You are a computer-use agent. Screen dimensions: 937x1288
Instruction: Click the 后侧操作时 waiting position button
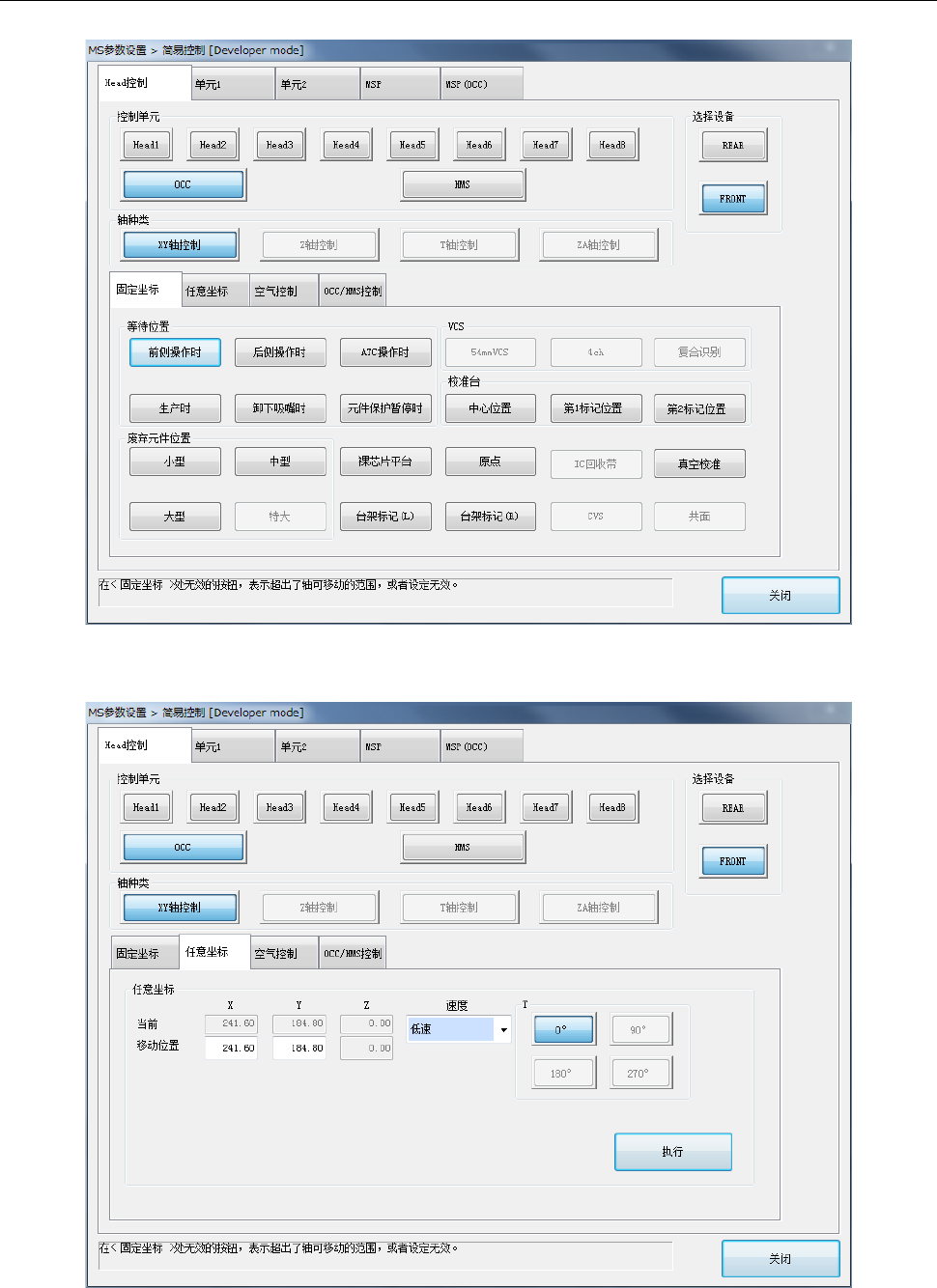[280, 352]
